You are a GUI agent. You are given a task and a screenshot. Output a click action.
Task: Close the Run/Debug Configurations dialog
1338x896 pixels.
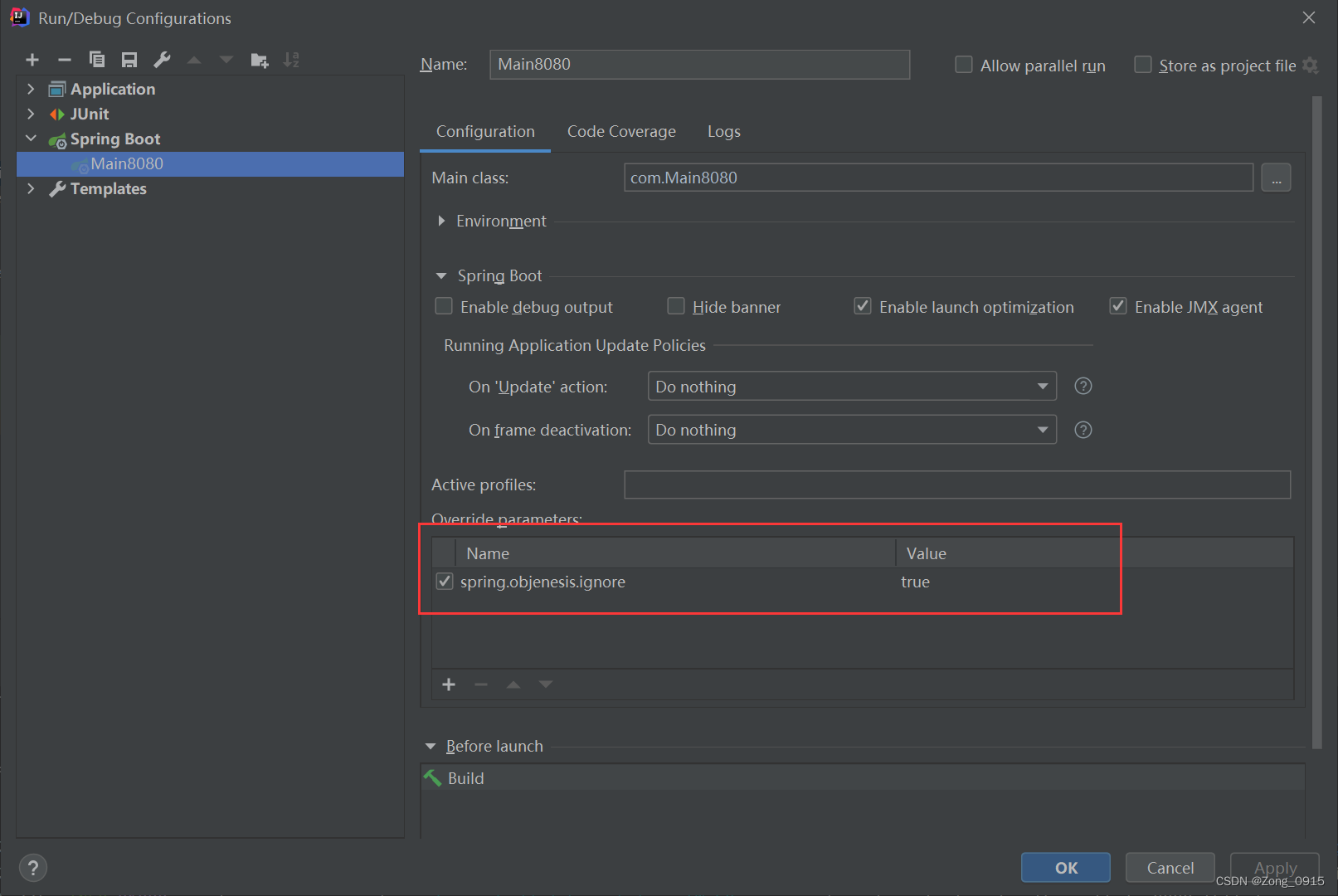click(x=1309, y=17)
